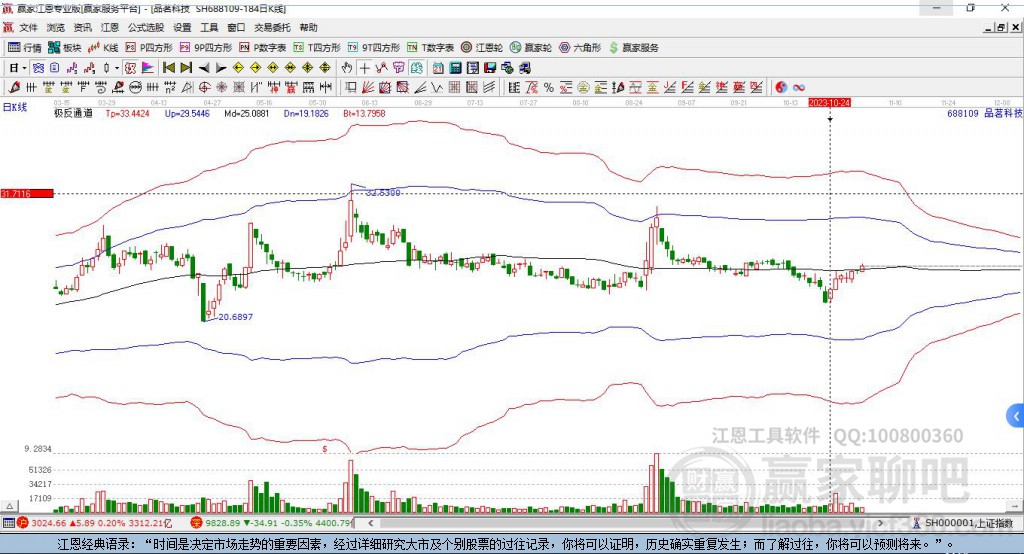Click the n² grid tool icon
This screenshot has width=1024, height=554.
[169, 88]
